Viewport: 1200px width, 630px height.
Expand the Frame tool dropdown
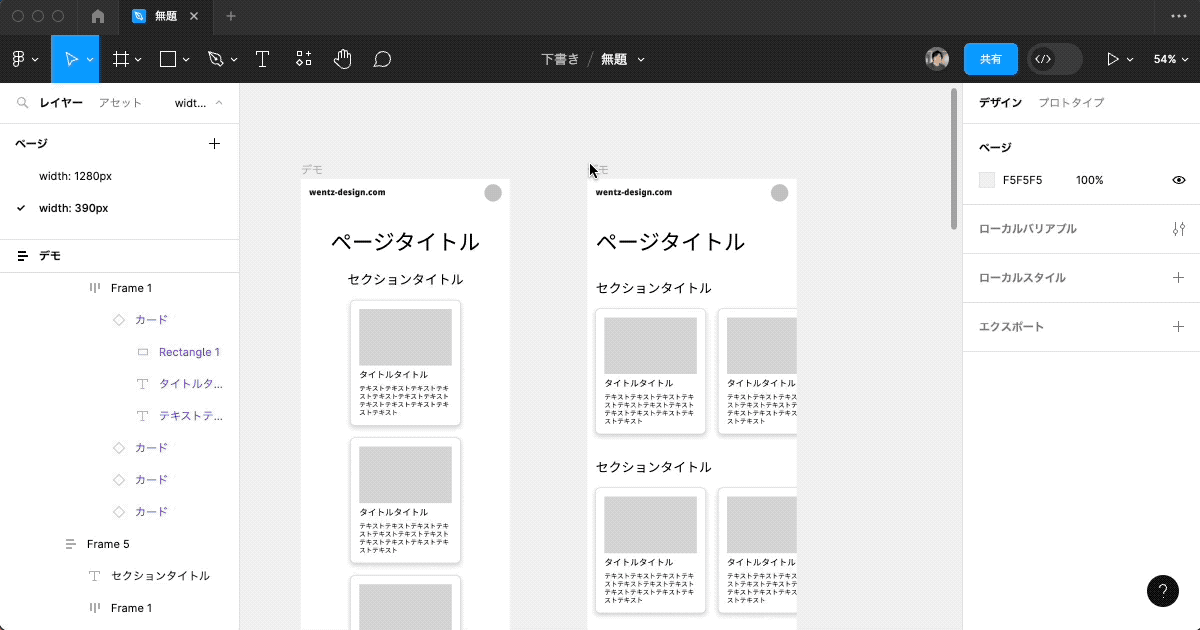(138, 60)
